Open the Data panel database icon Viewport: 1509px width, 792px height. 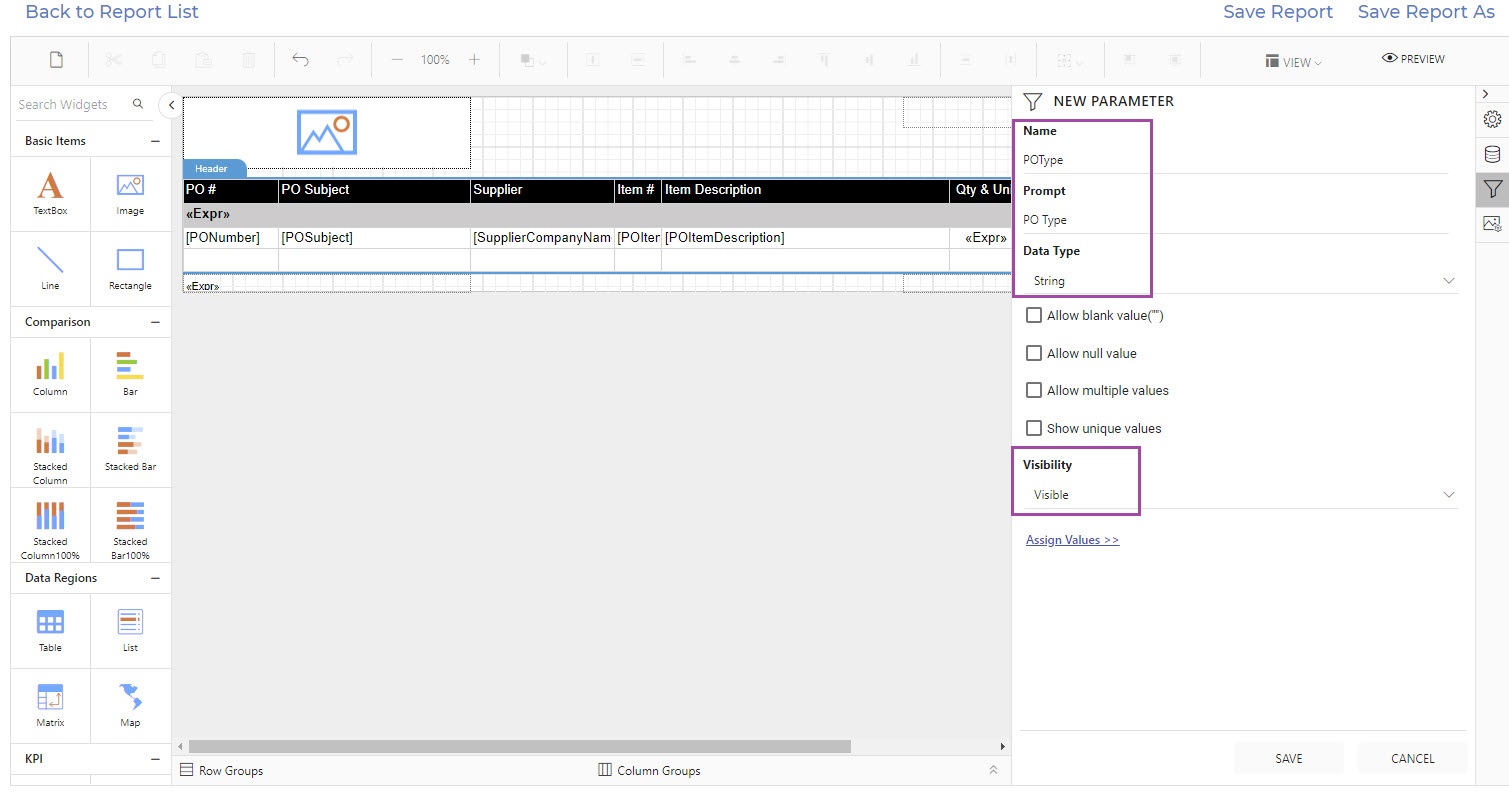1492,154
